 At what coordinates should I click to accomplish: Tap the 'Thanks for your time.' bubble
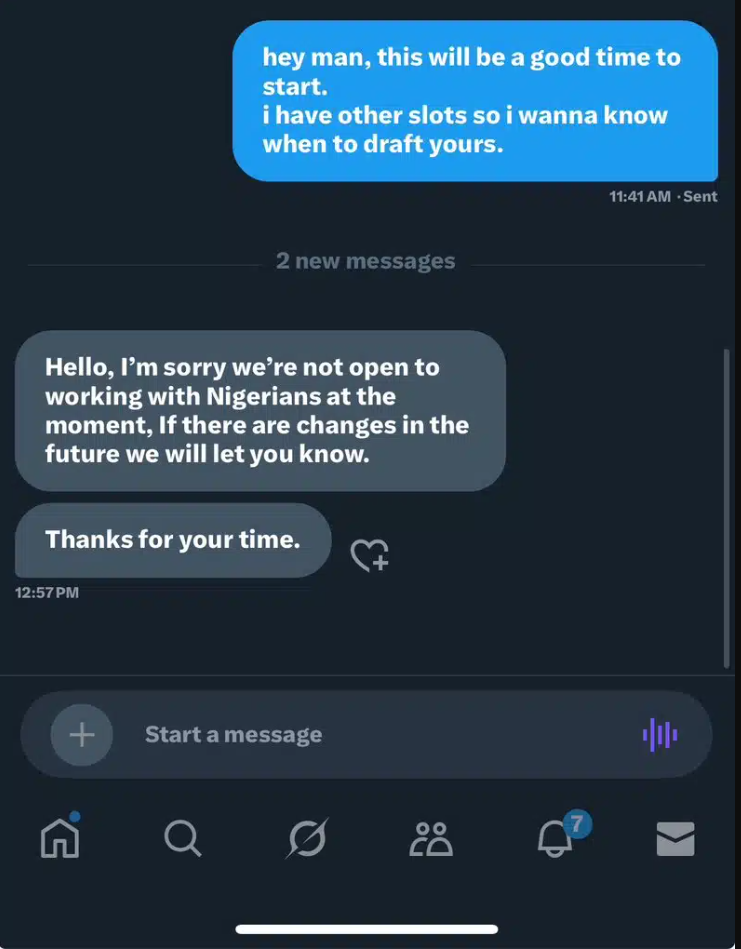tap(173, 540)
